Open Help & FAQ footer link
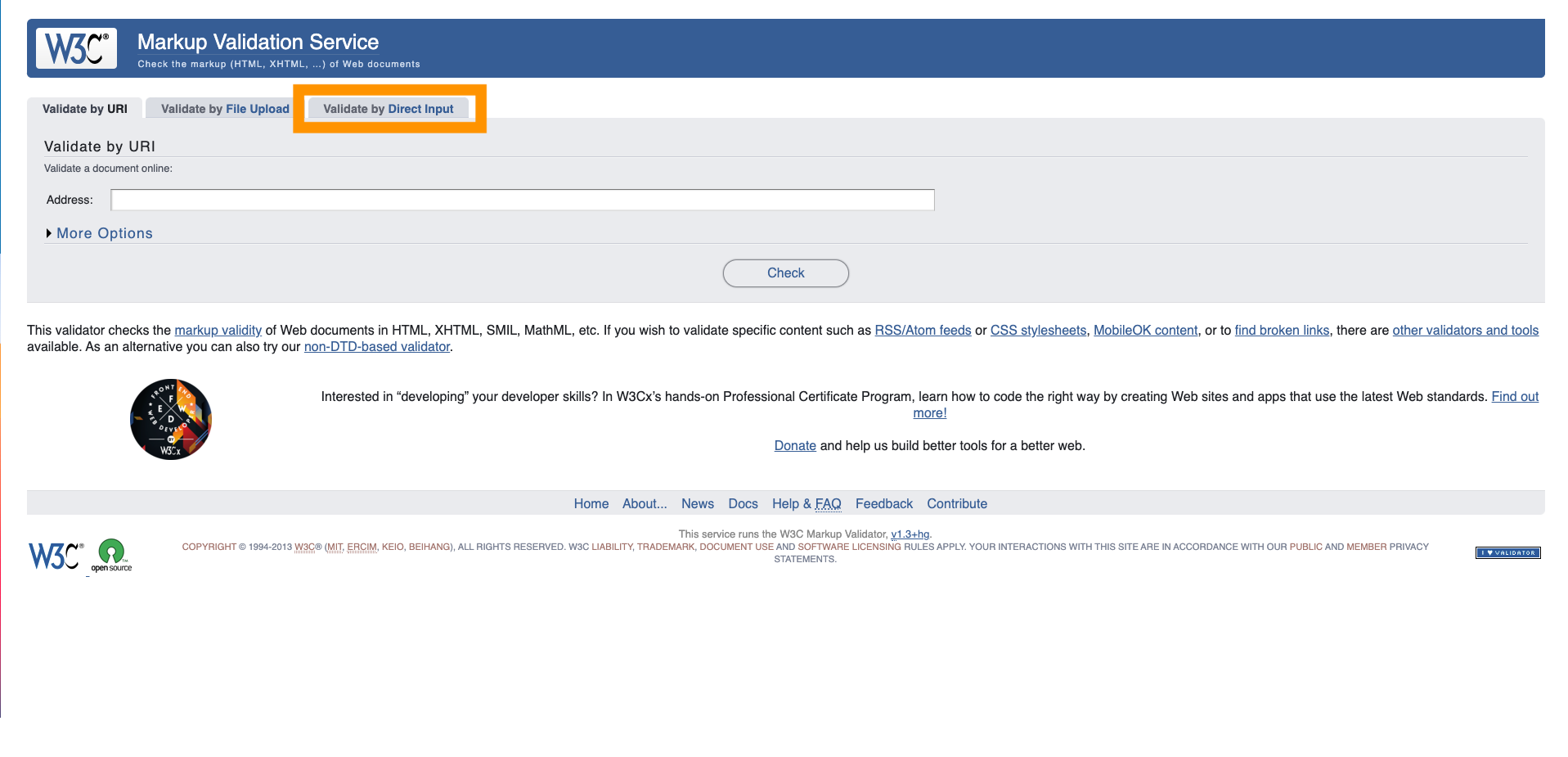This screenshot has height=757, width=1568. [806, 503]
